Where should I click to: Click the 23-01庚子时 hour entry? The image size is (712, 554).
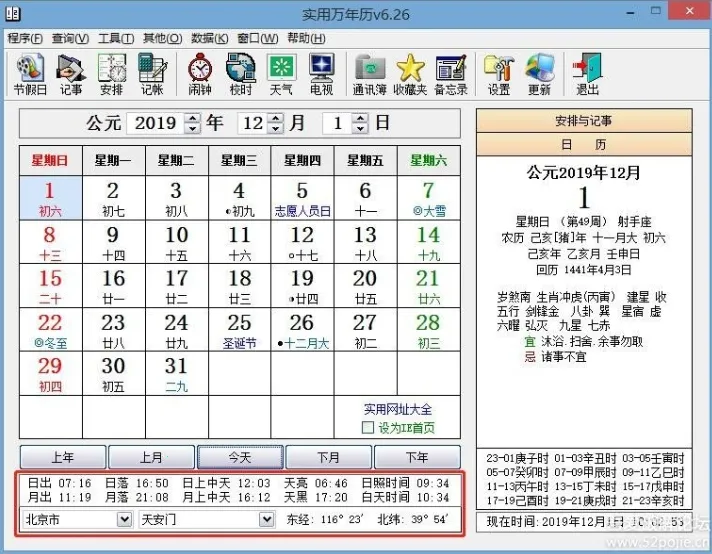pyautogui.click(x=517, y=458)
